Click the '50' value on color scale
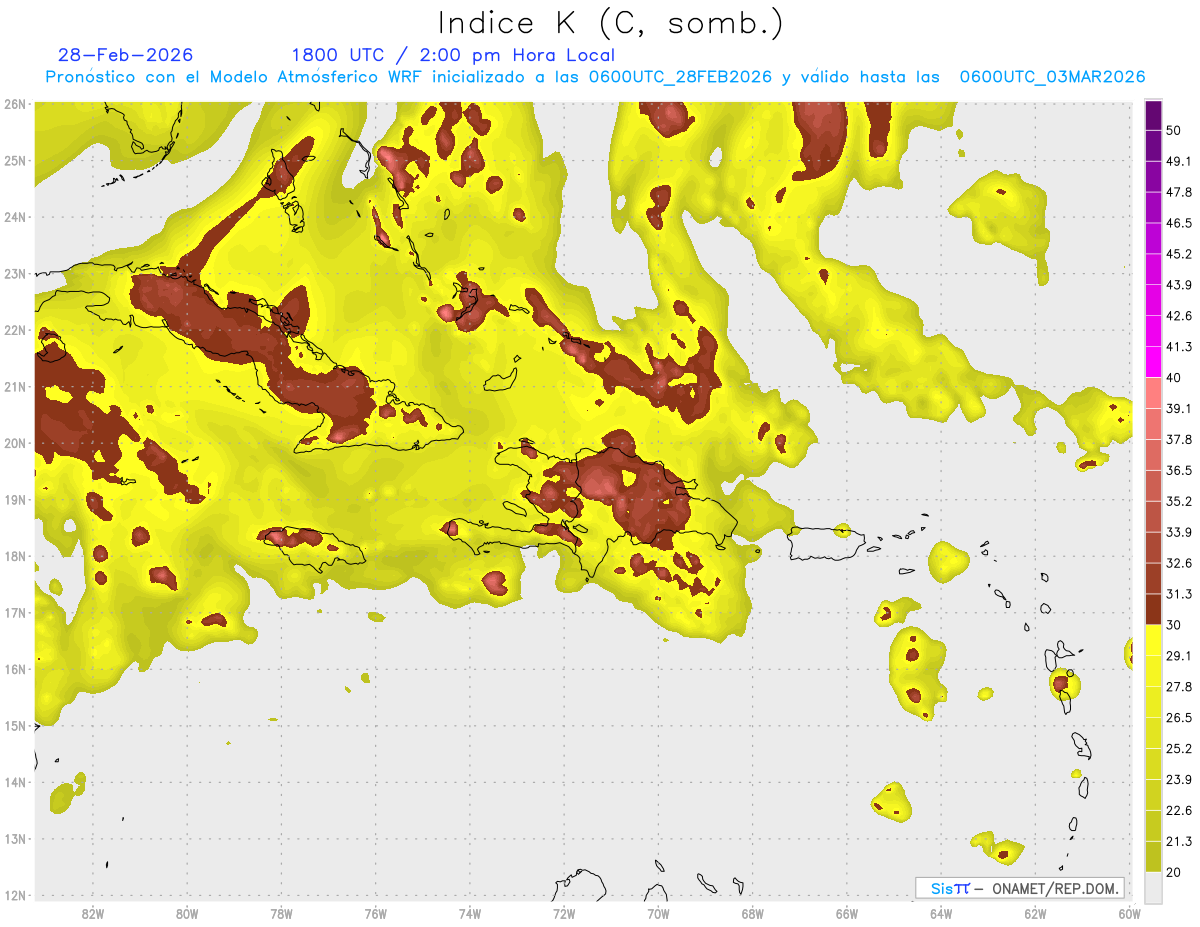The height and width of the screenshot is (927, 1200). [1174, 130]
